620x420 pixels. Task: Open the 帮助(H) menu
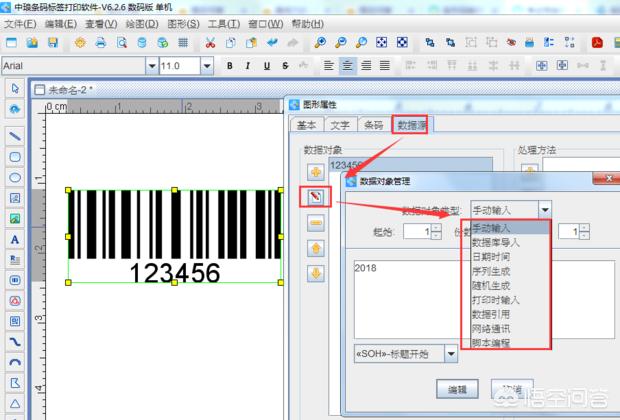coord(308,24)
